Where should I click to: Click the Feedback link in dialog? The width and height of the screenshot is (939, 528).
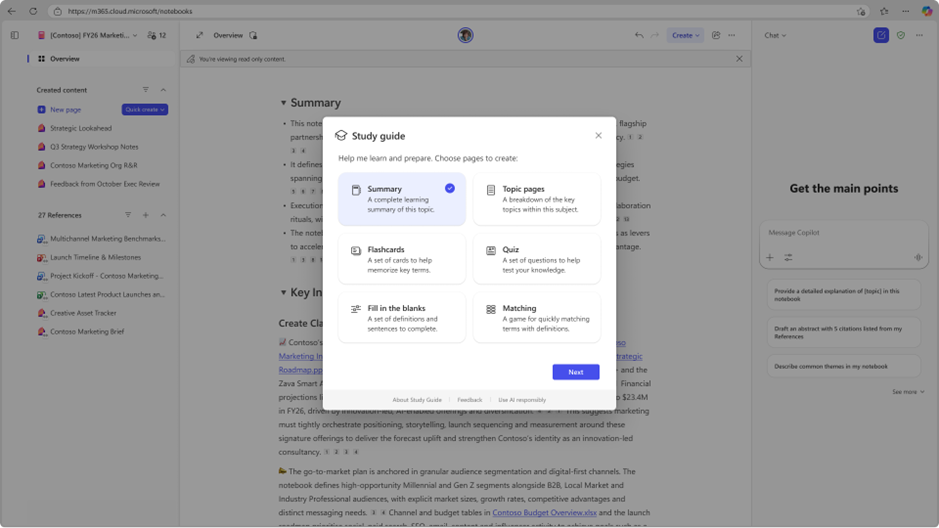470,400
